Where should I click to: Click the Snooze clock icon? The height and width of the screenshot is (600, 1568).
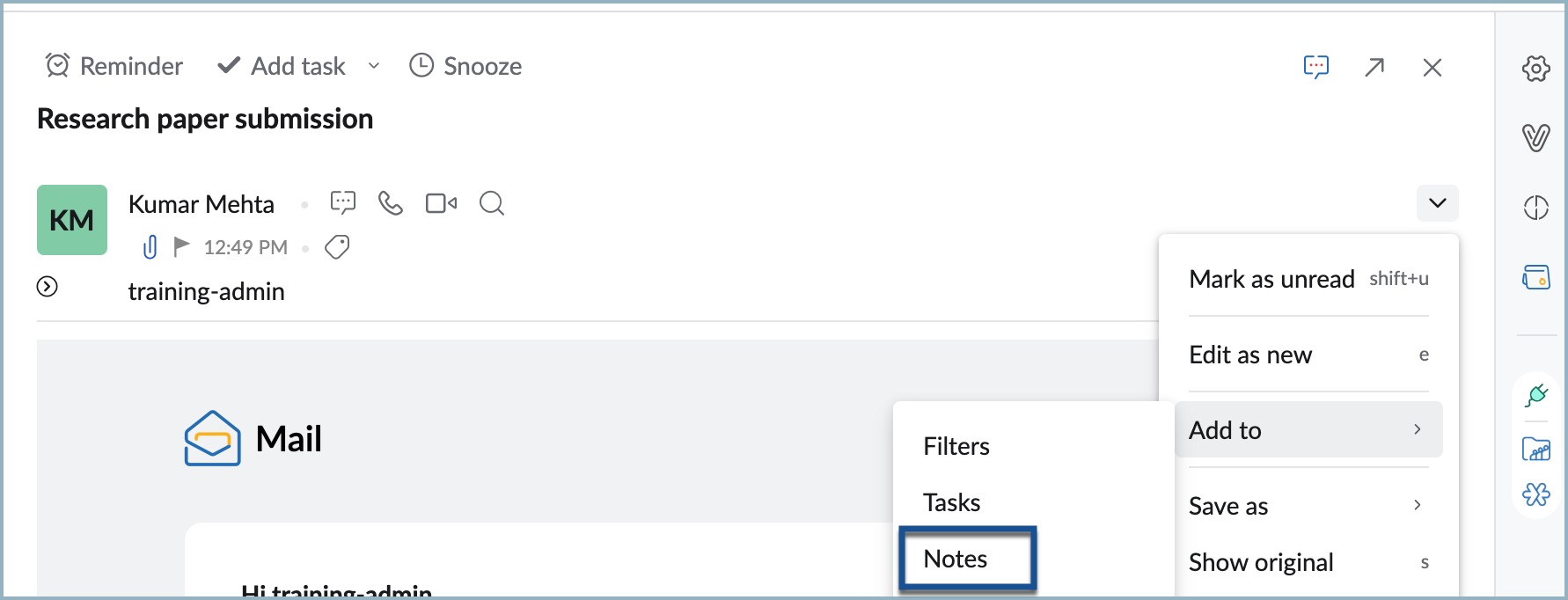point(421,66)
